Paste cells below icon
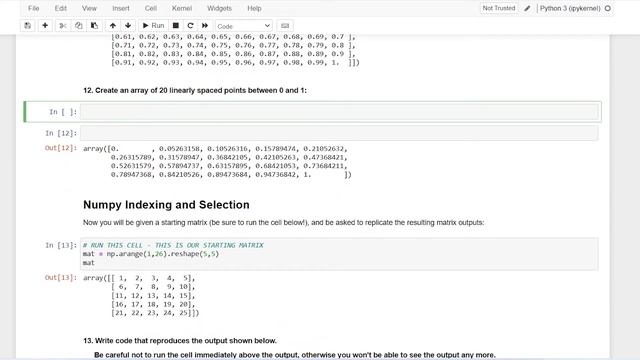Viewport: 640px width, 360px height. [94, 26]
